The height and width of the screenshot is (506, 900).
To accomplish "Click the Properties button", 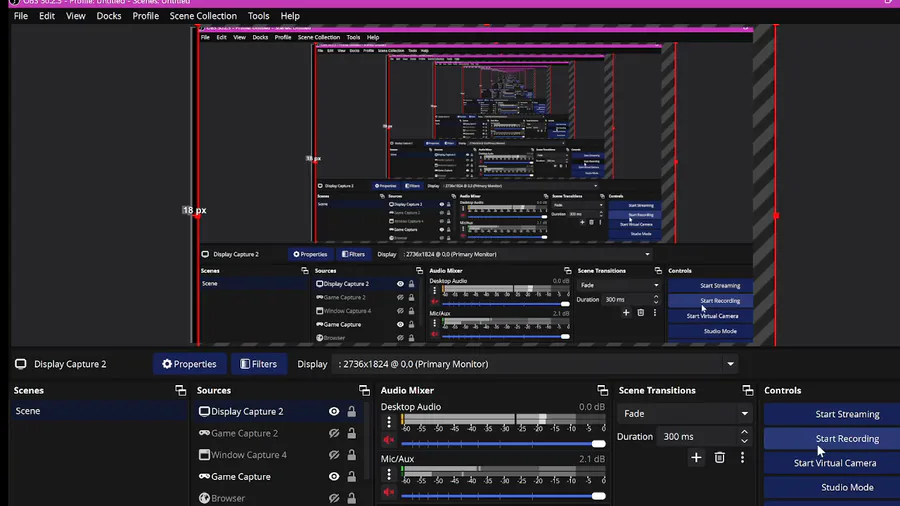I will pyautogui.click(x=189, y=364).
